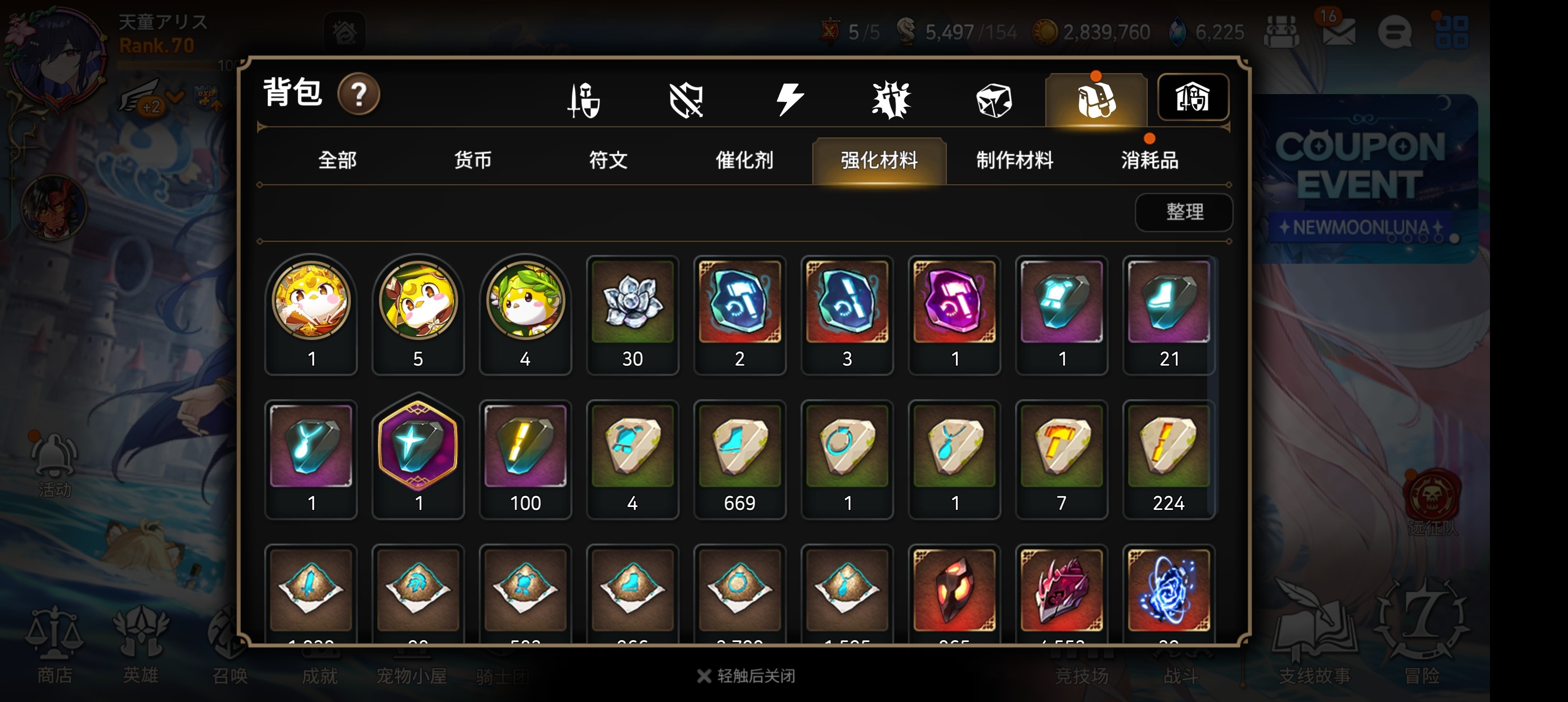Open the dice cube category icon
The image size is (1568, 702).
993,100
